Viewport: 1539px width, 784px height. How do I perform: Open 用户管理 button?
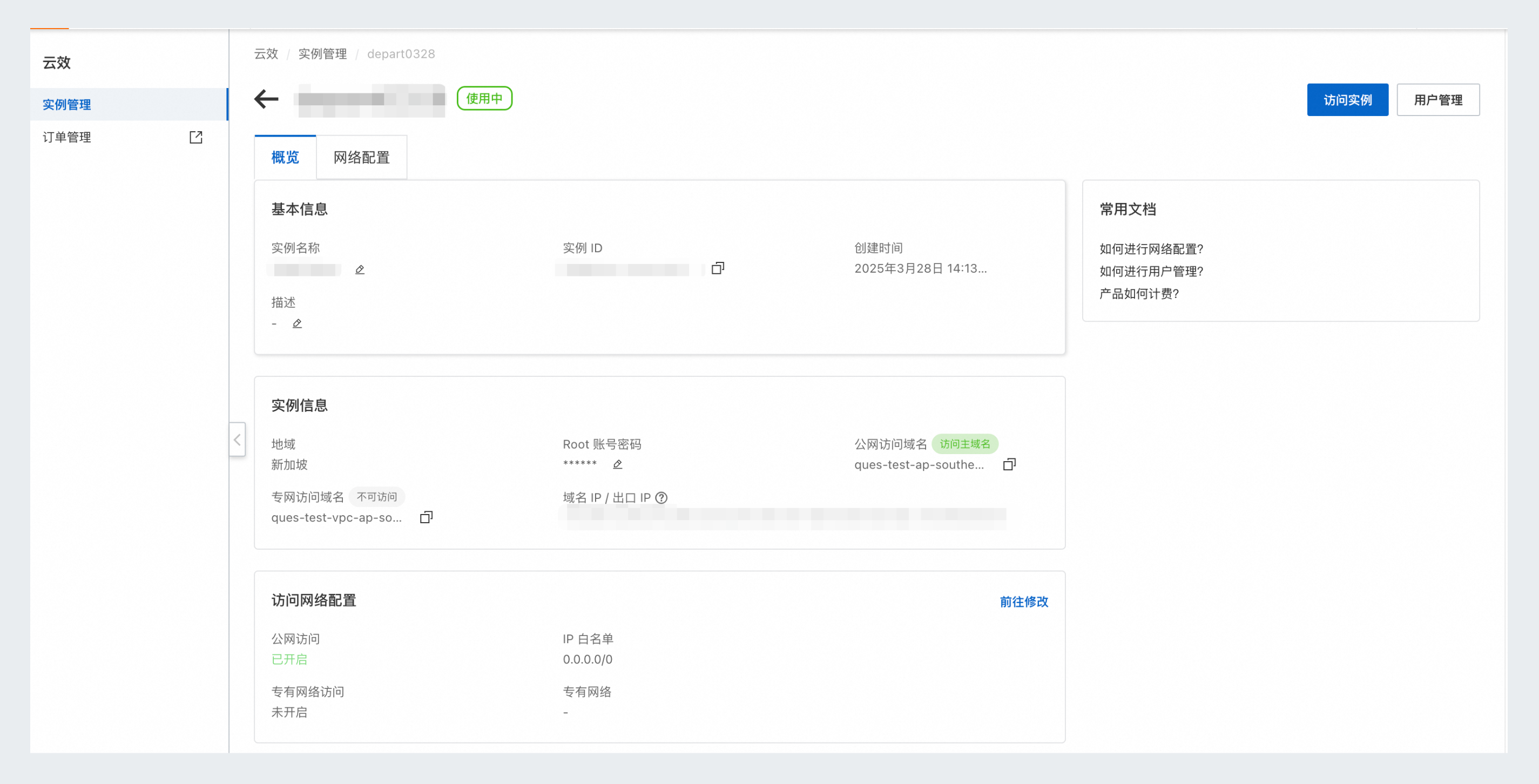point(1437,100)
